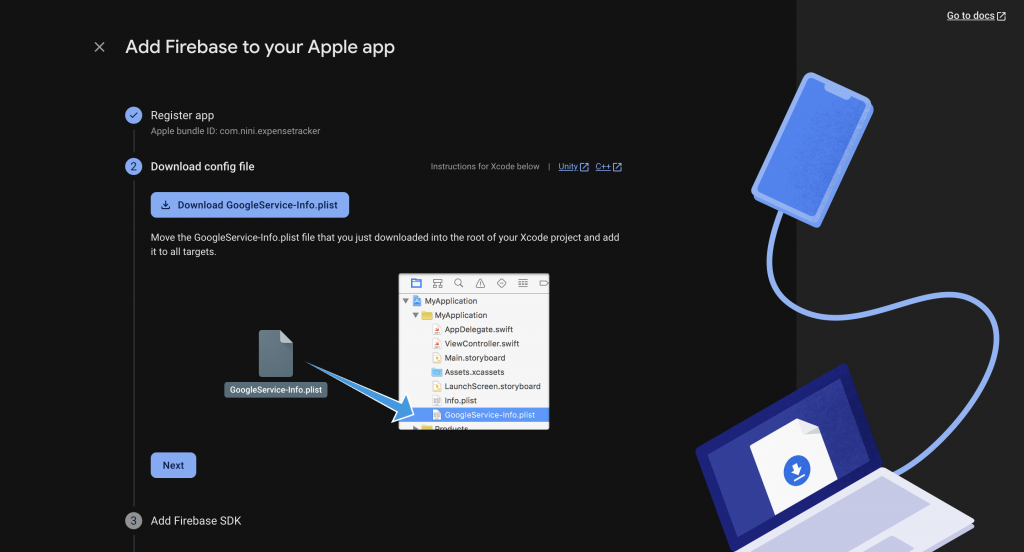Viewport: 1024px width, 552px height.
Task: Click the external-link icon beside Unity
Action: click(584, 167)
